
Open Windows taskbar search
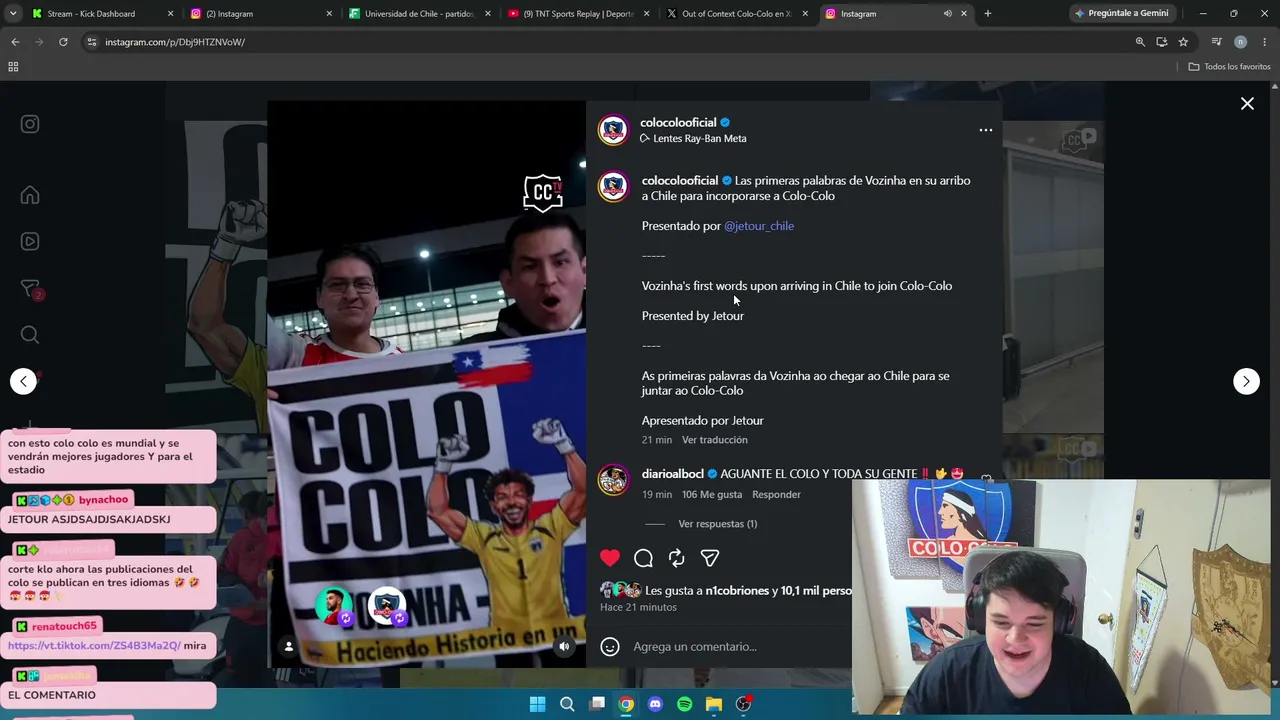[x=567, y=704]
